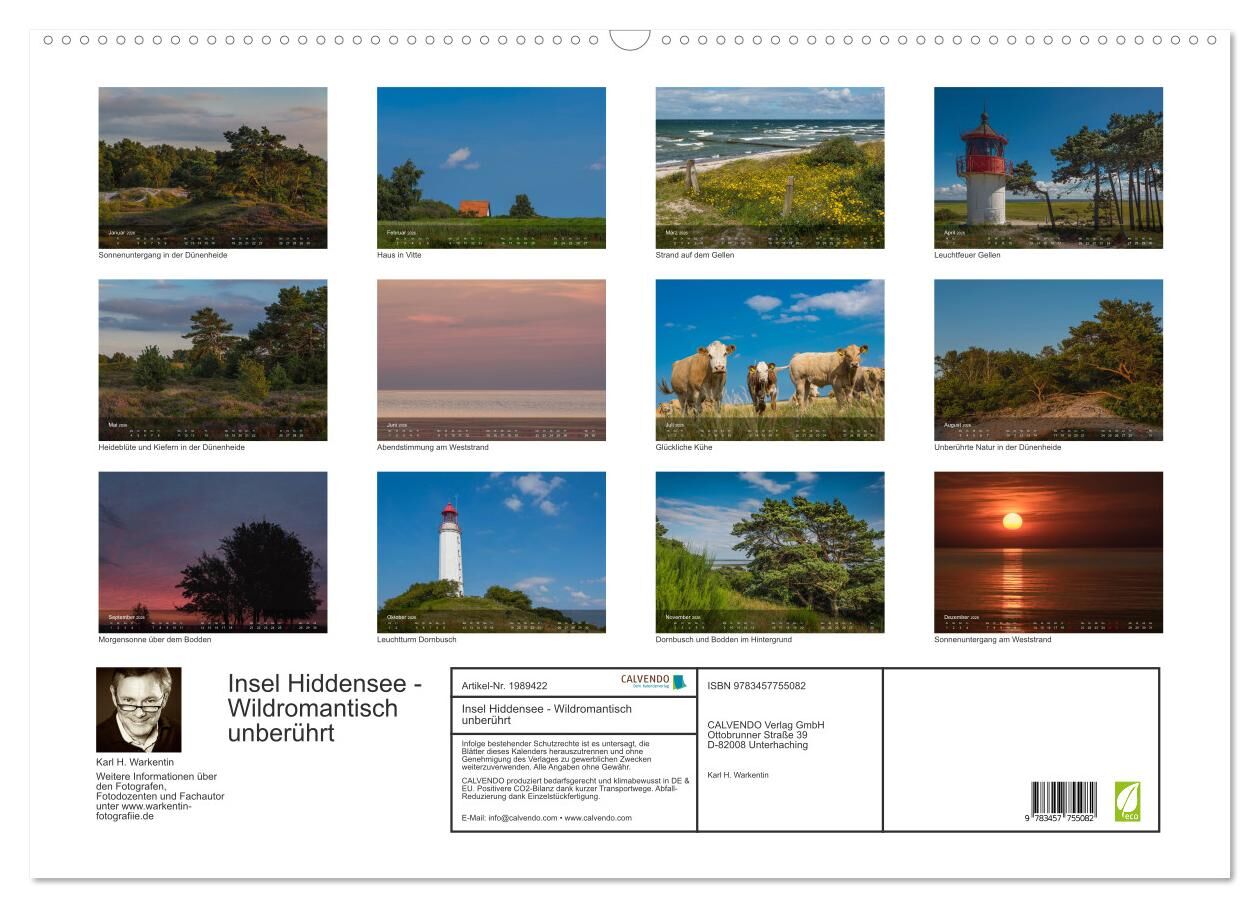Open the Leuchtfeuer Gellen lighthouse photo
Viewport: 1260px width, 908px height.
click(1048, 167)
